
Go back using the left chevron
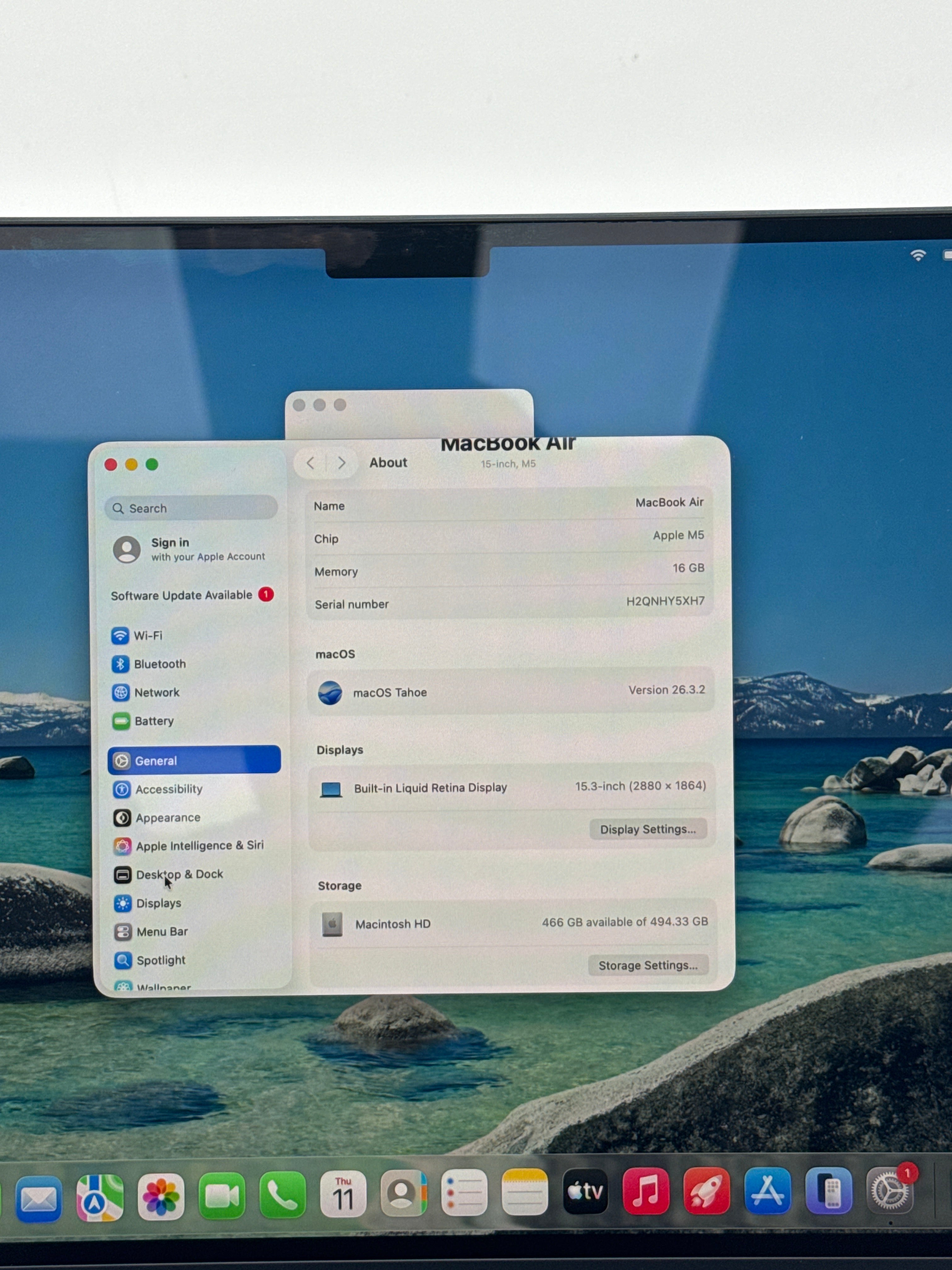tap(310, 463)
